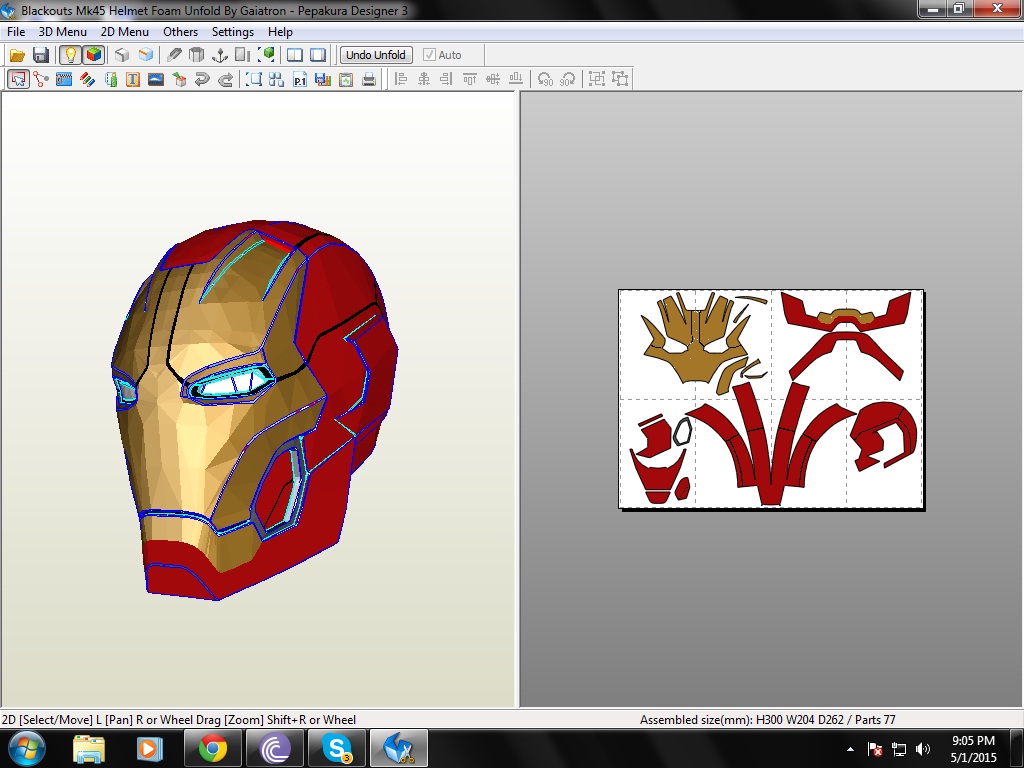Choose the Select/Move cursor tool
The height and width of the screenshot is (768, 1024).
coord(18,80)
